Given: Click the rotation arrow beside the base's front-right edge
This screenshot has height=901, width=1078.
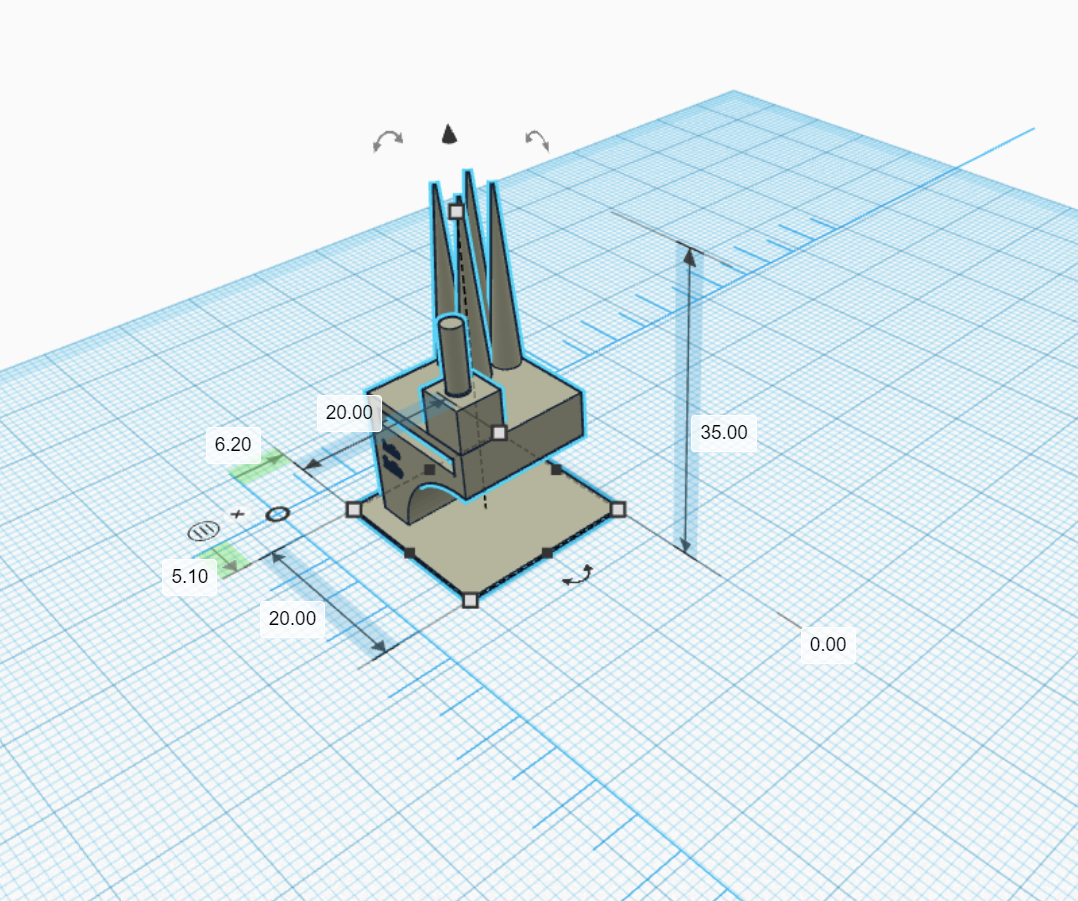Looking at the screenshot, I should [578, 576].
